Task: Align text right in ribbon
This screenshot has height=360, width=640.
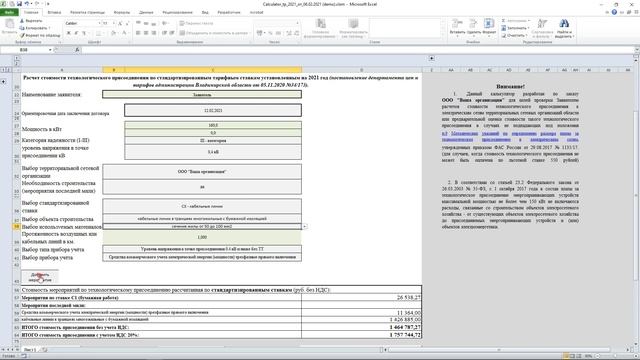Action: click(x=154, y=33)
